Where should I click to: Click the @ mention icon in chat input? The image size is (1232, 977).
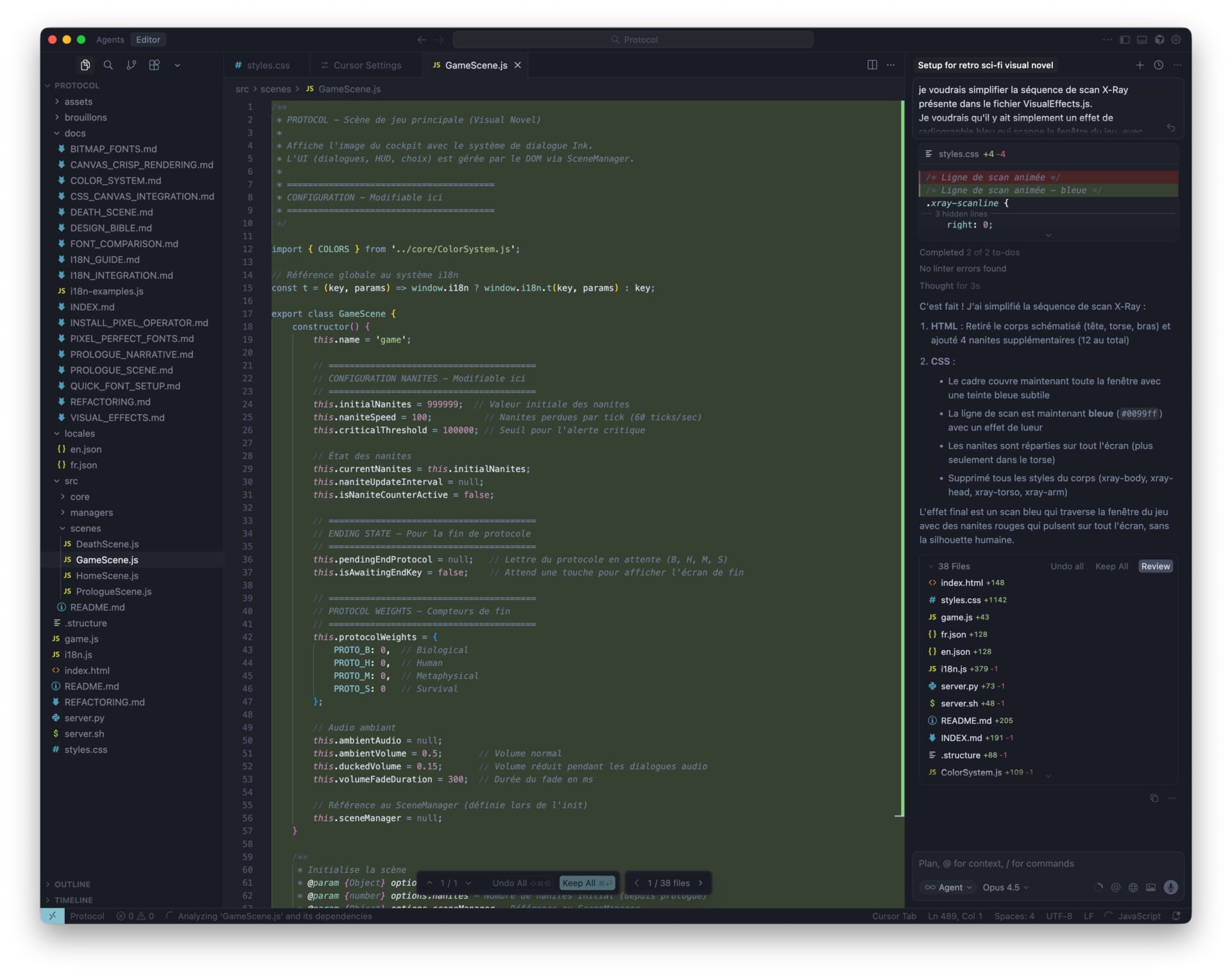(1117, 887)
